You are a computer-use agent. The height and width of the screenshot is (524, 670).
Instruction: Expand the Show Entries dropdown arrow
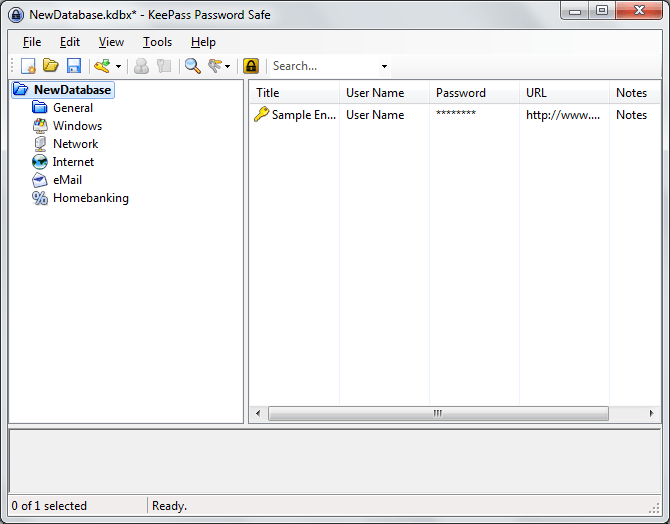click(228, 67)
